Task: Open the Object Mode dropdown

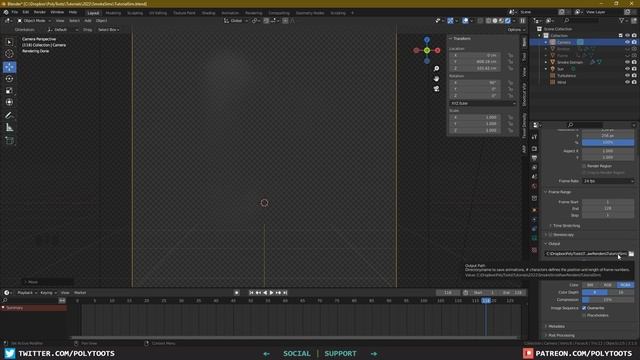Action: coord(34,20)
